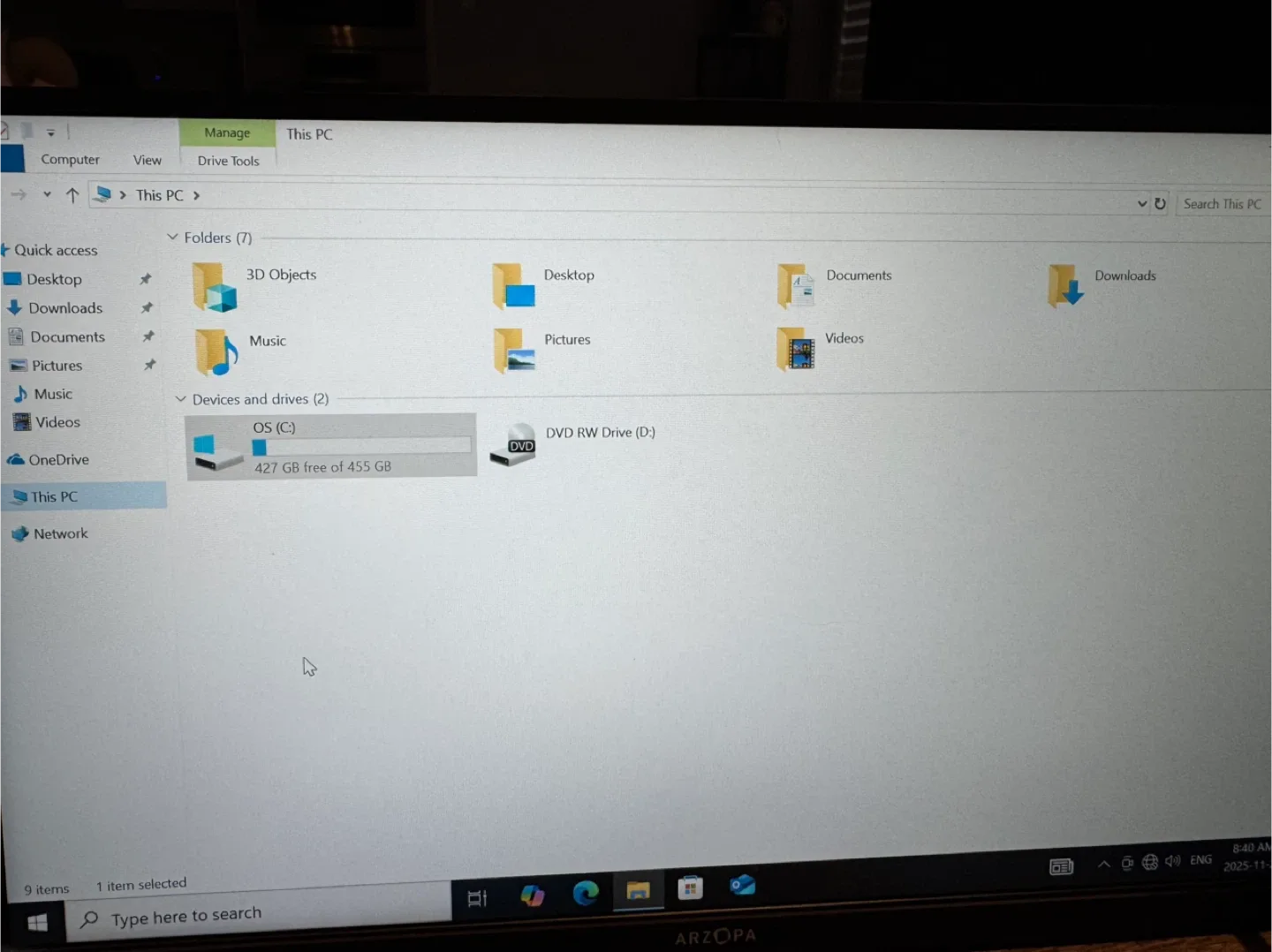Pin indicator on Documents in Quick access

[x=148, y=336]
